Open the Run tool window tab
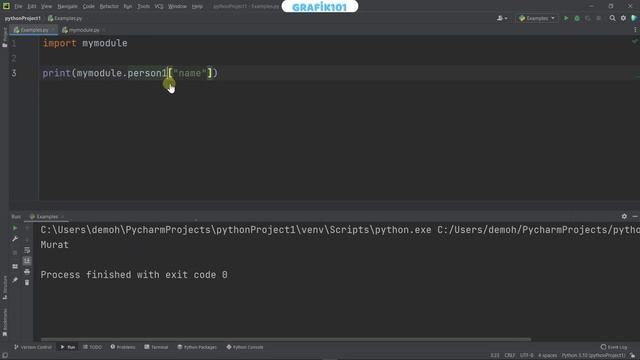The width and height of the screenshot is (640, 360). 68,347
